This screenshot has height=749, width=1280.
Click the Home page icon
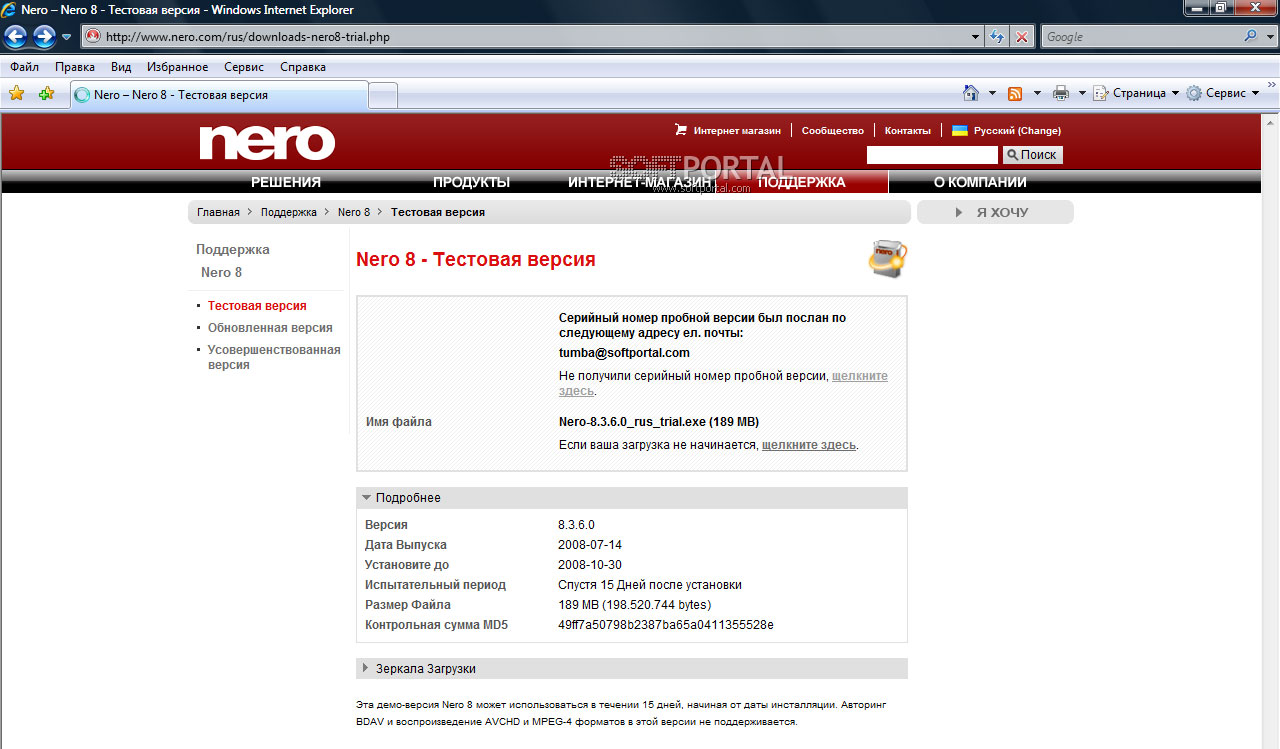[970, 93]
